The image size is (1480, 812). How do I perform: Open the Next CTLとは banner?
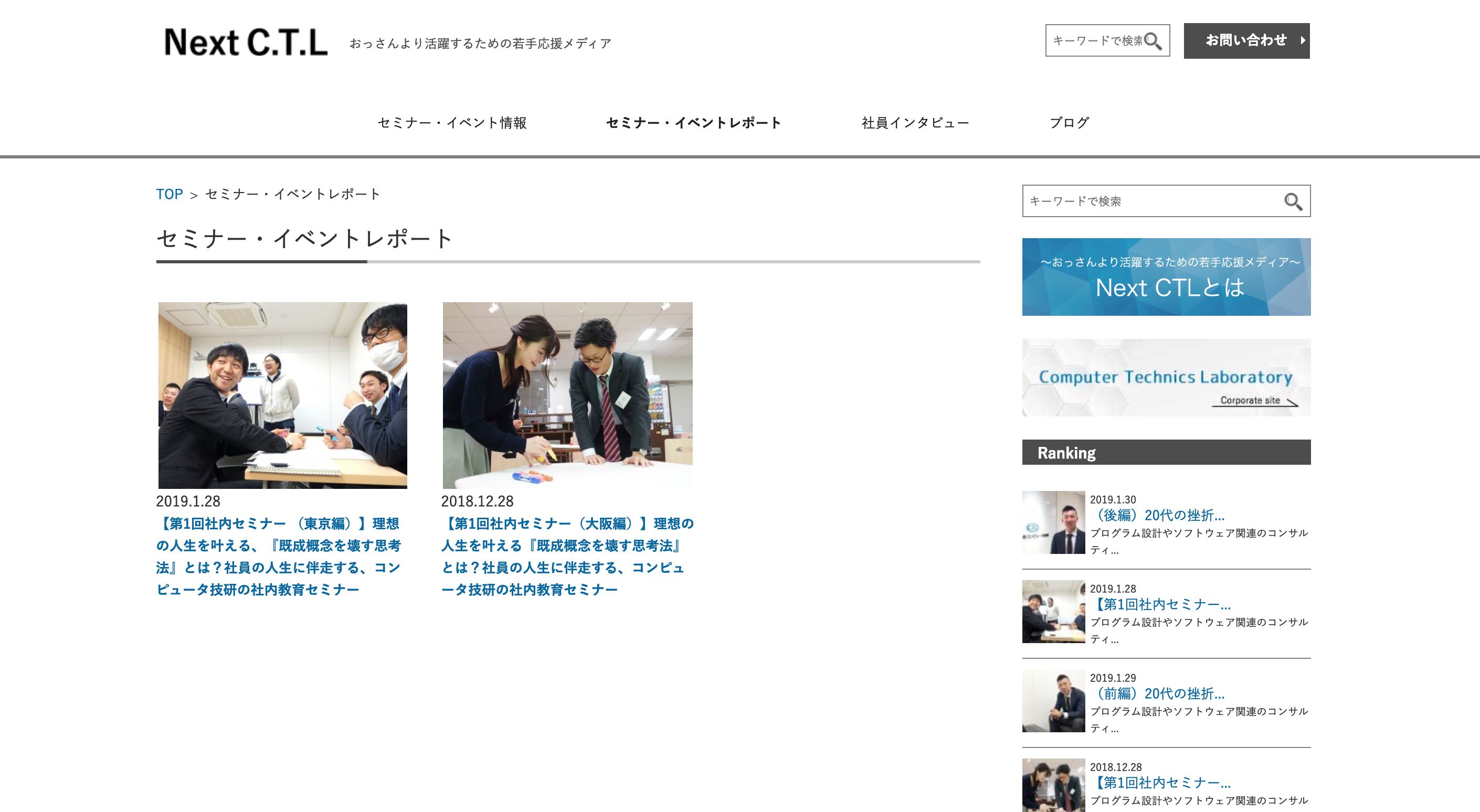pos(1166,277)
